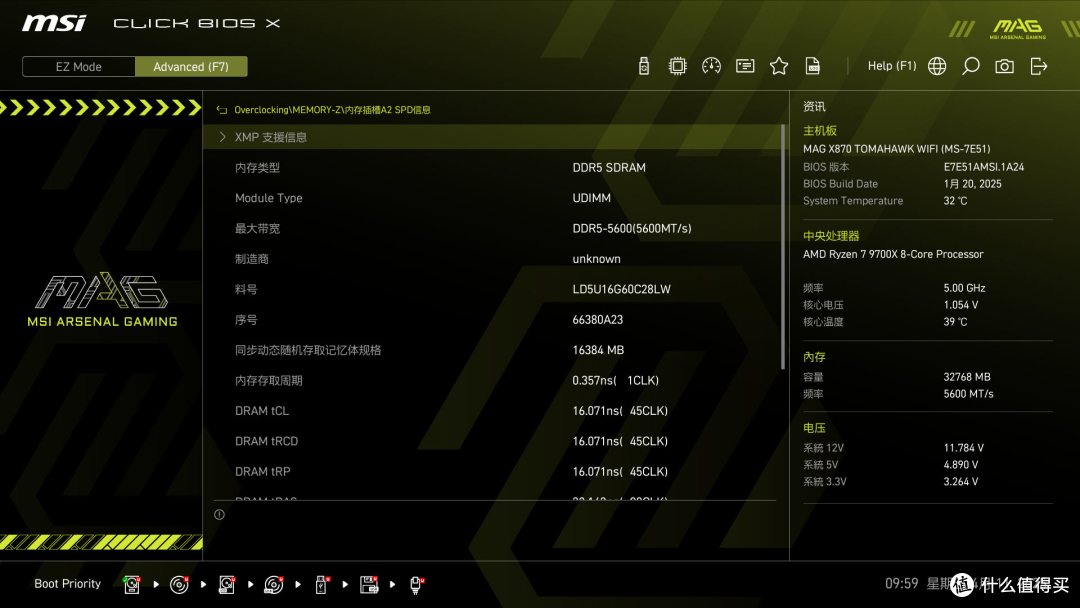Select Advanced (F7) mode tab

point(191,67)
